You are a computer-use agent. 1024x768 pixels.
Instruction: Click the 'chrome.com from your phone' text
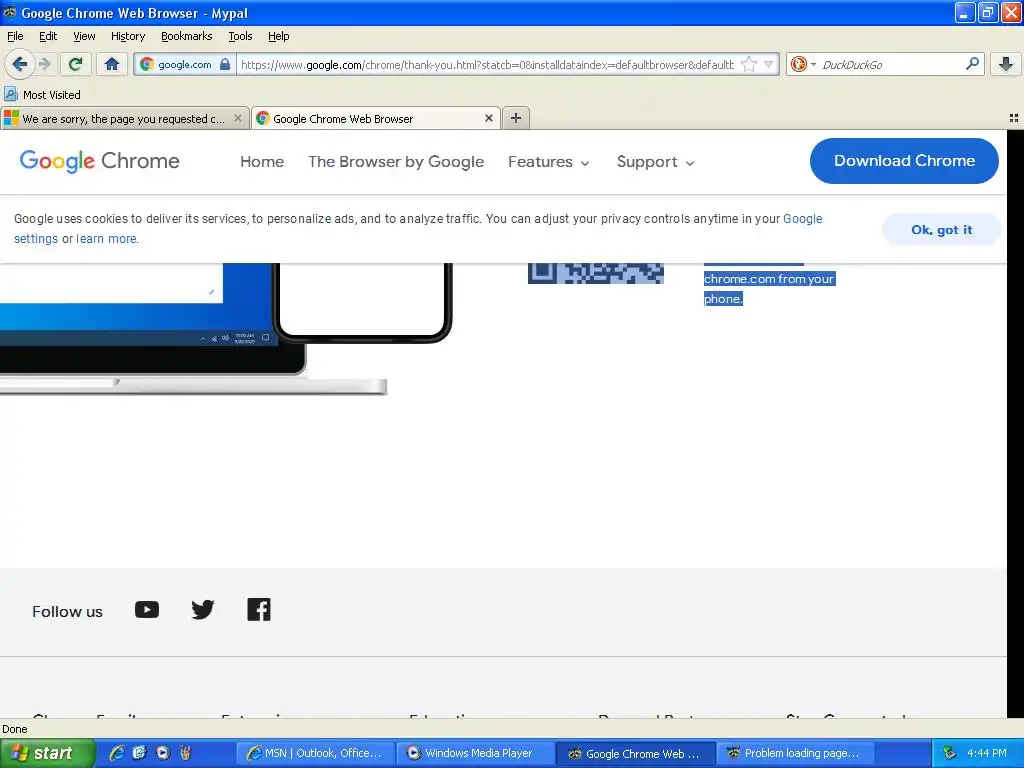769,289
